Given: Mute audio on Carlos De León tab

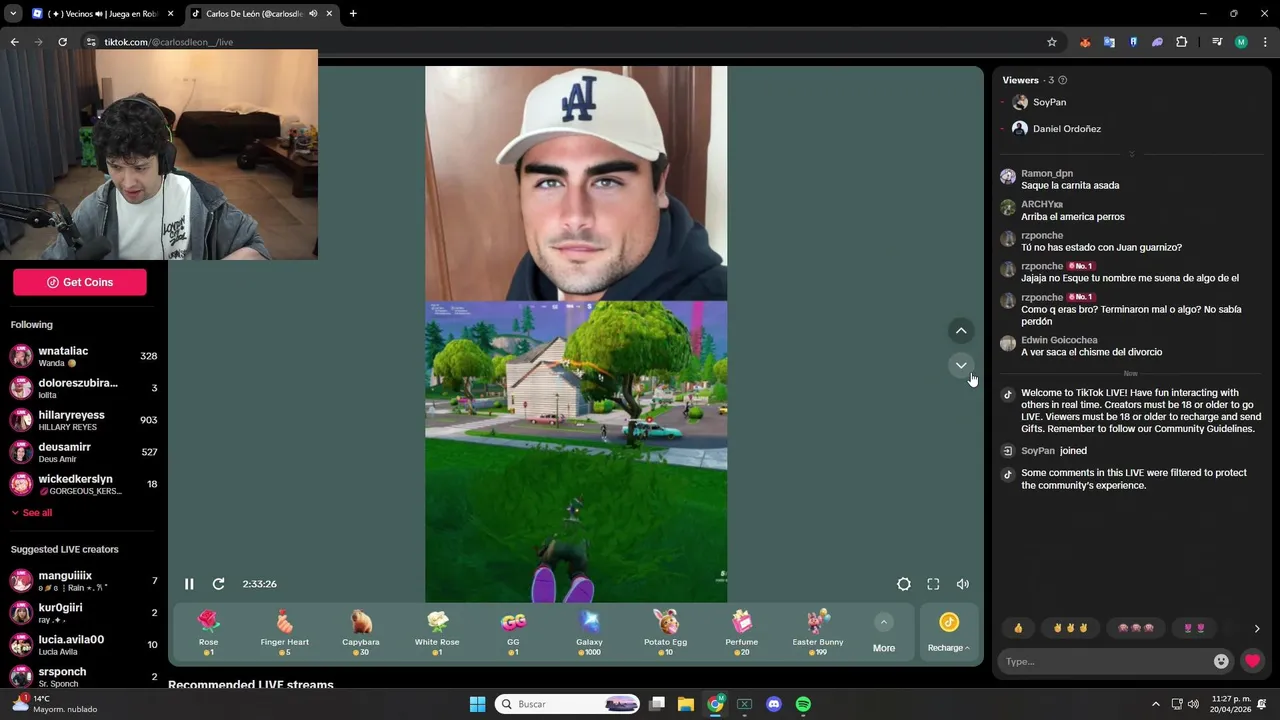Looking at the screenshot, I should [314, 14].
